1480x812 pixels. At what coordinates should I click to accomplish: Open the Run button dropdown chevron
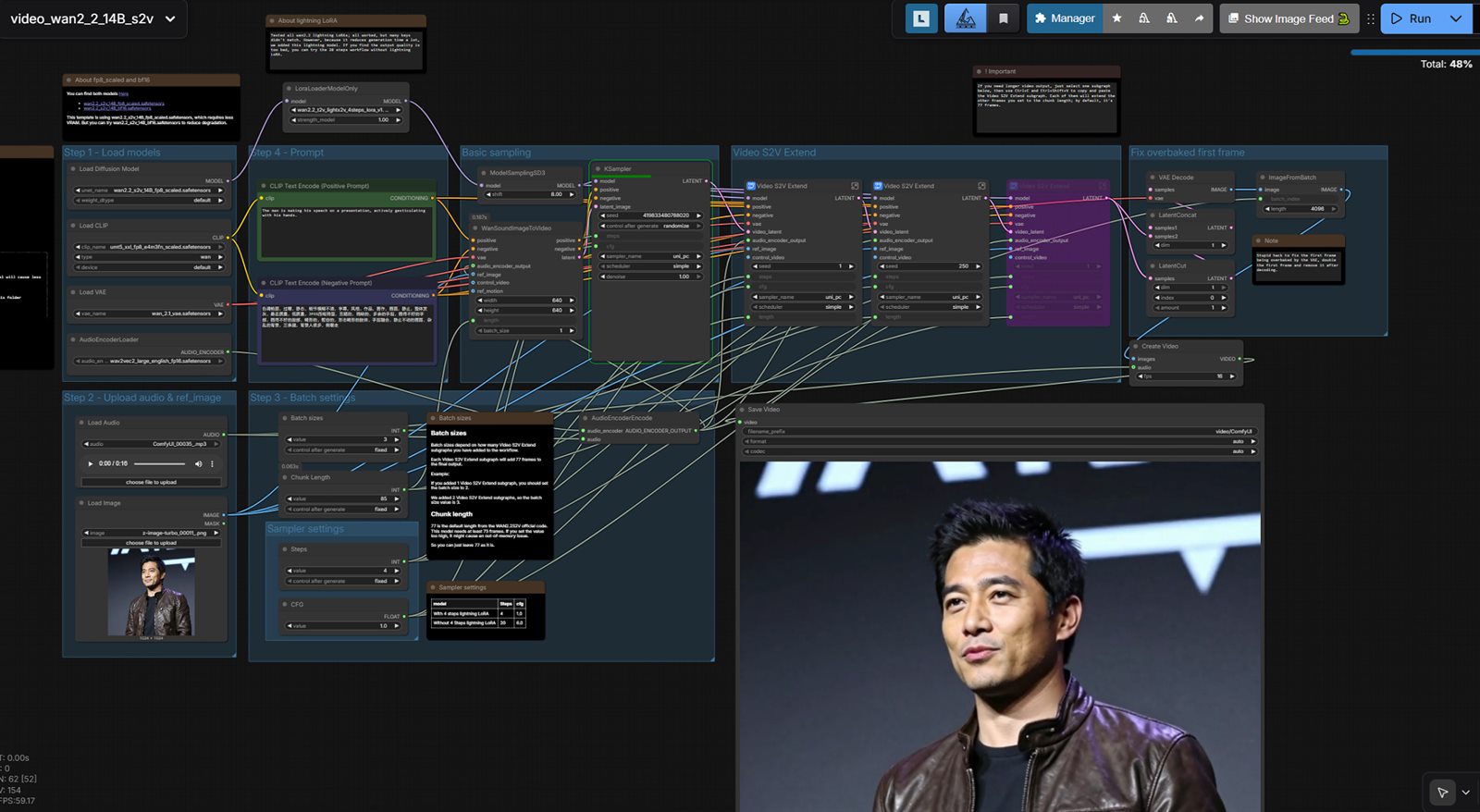1456,18
